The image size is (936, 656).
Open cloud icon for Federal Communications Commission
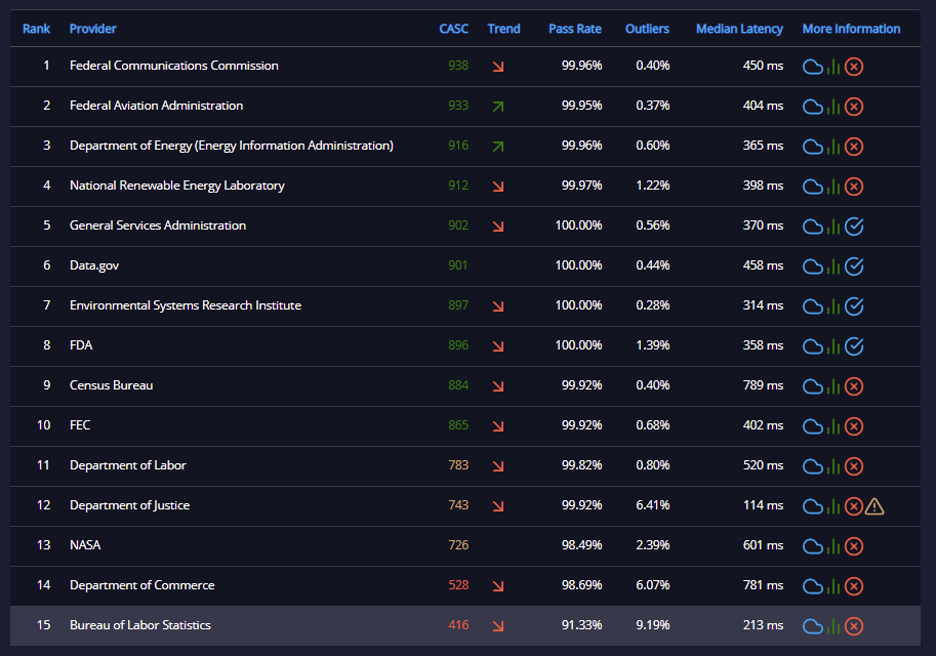[812, 67]
